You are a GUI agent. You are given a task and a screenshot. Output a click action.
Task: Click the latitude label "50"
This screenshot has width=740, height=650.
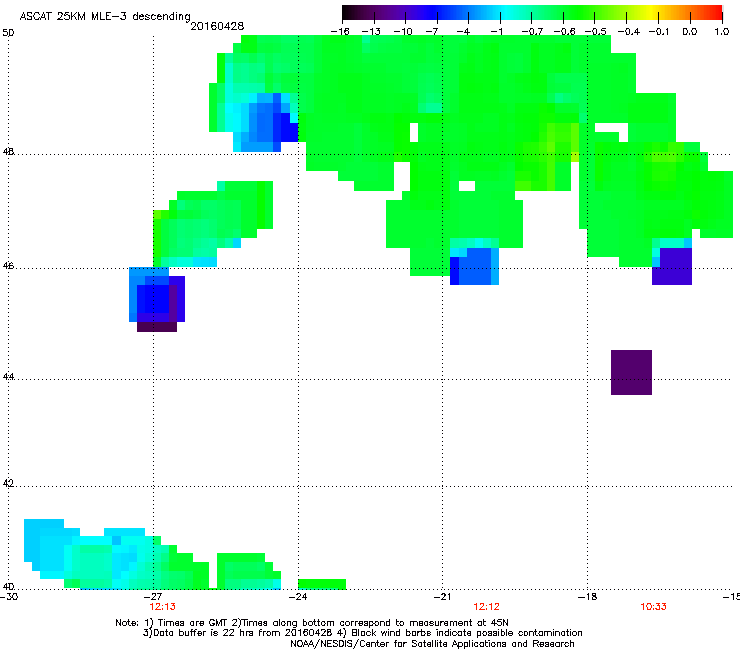tap(8, 33)
